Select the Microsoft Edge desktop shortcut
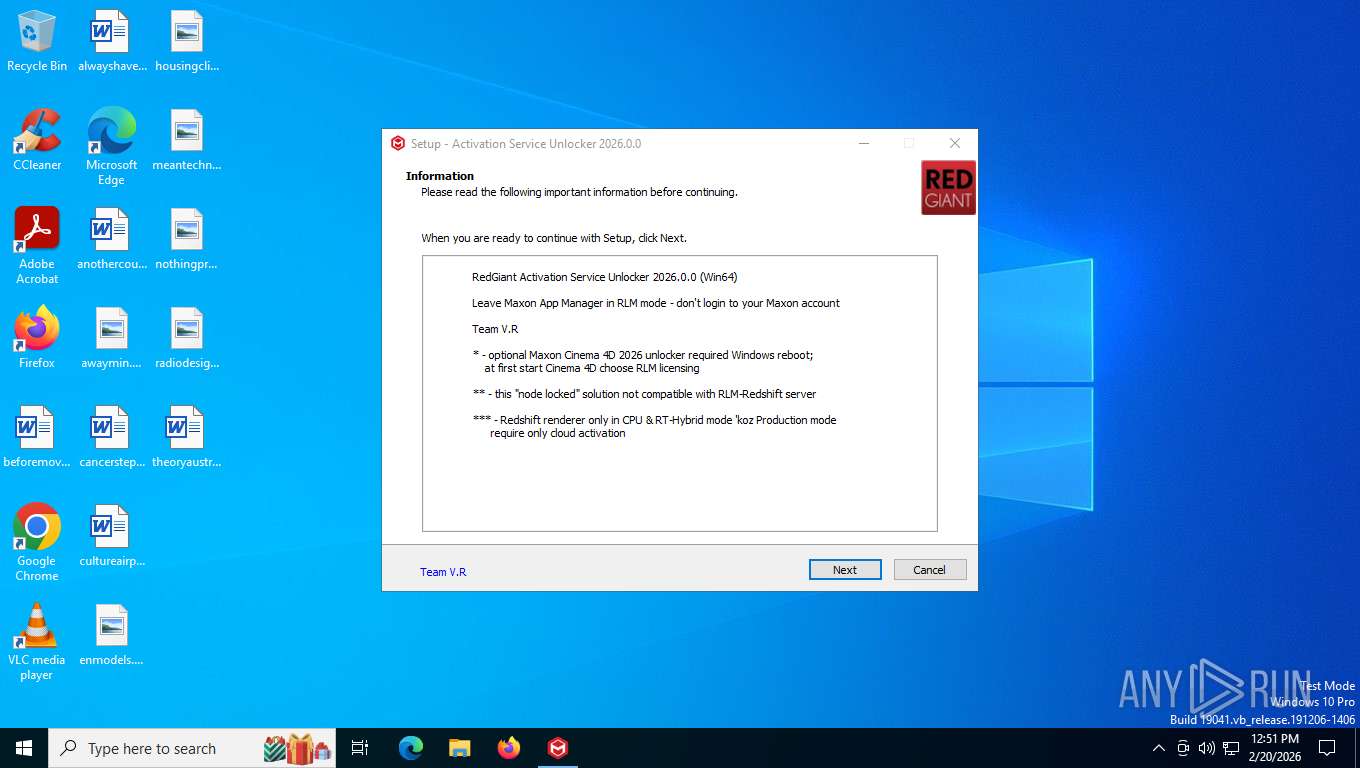This screenshot has width=1360, height=768. click(x=111, y=147)
